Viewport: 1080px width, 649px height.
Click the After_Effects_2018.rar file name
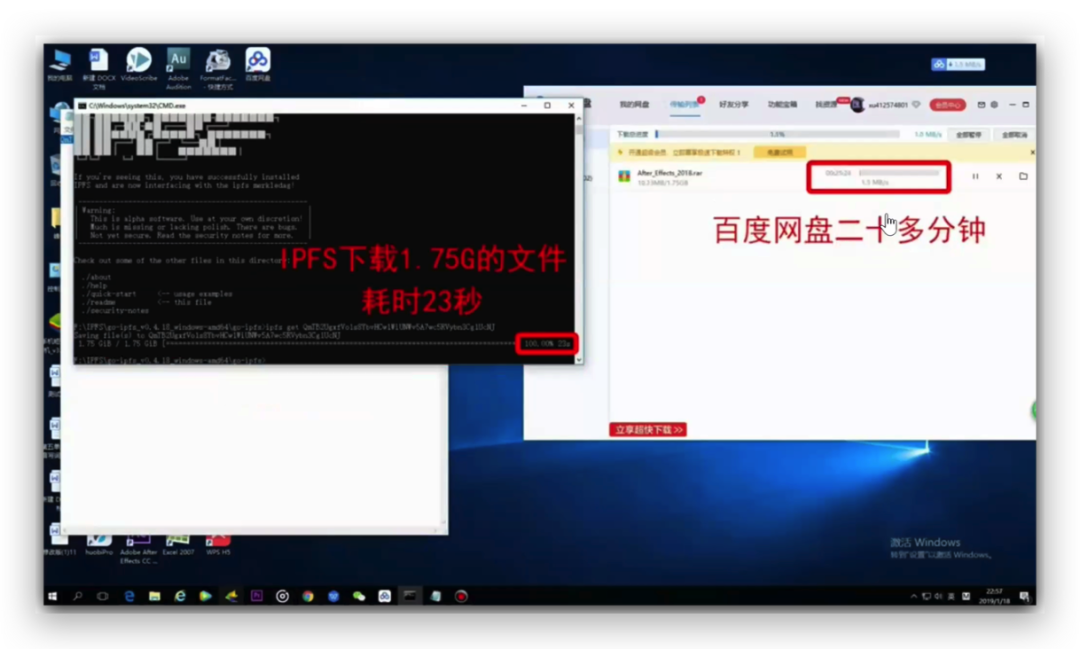pyautogui.click(x=669, y=173)
